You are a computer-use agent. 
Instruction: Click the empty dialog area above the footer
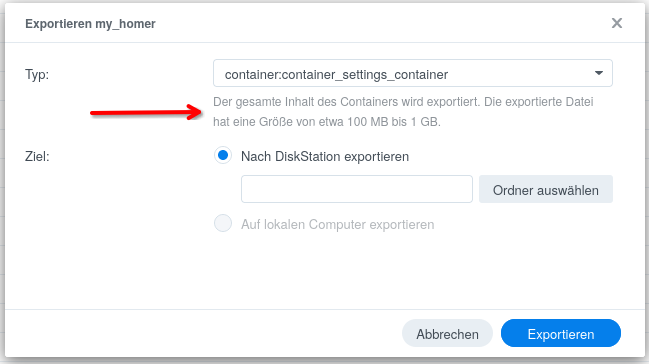click(323, 273)
